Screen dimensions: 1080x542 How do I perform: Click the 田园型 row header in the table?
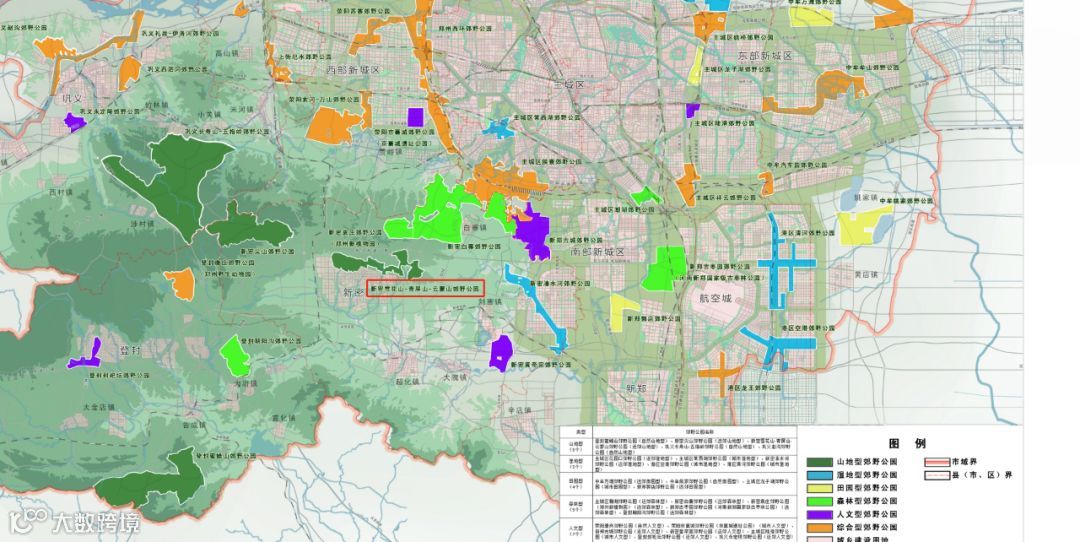[574, 484]
